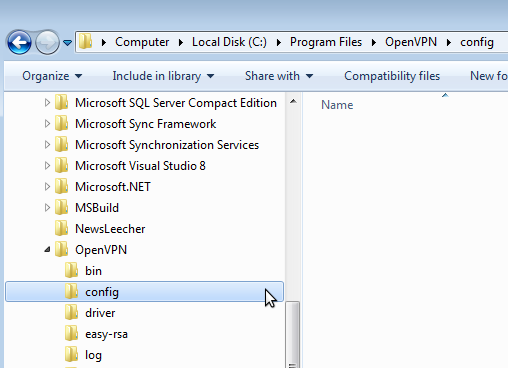Click the driver folder icon

coord(72,312)
